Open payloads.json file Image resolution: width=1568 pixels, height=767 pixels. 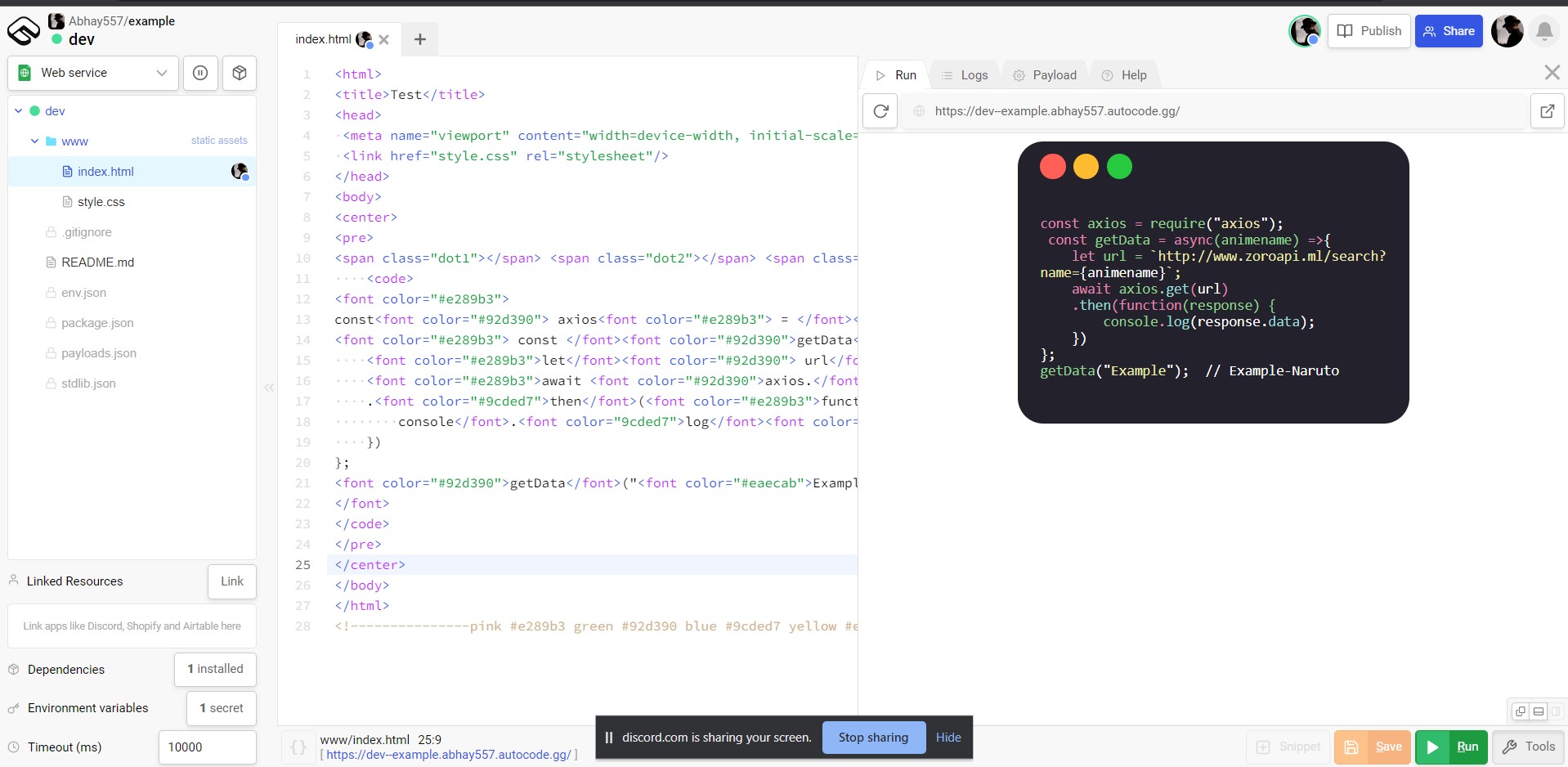coord(99,353)
